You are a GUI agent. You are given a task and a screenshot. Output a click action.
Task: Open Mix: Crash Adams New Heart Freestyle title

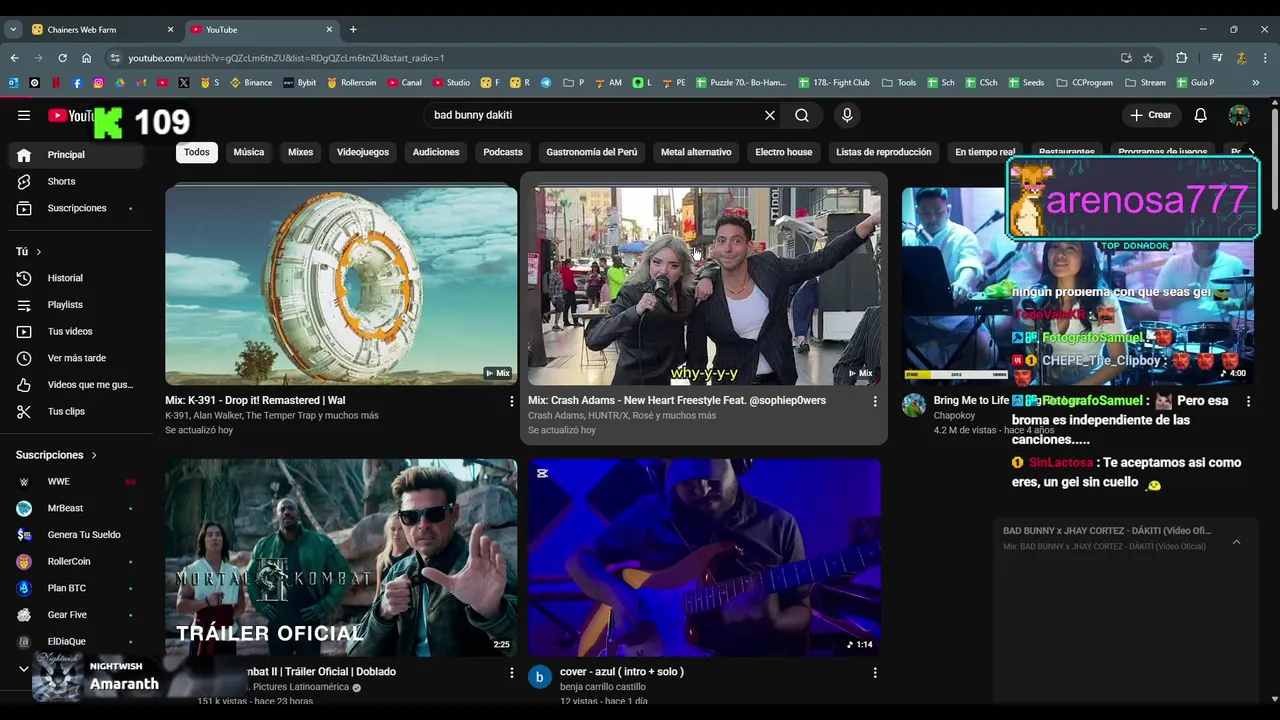pos(677,401)
